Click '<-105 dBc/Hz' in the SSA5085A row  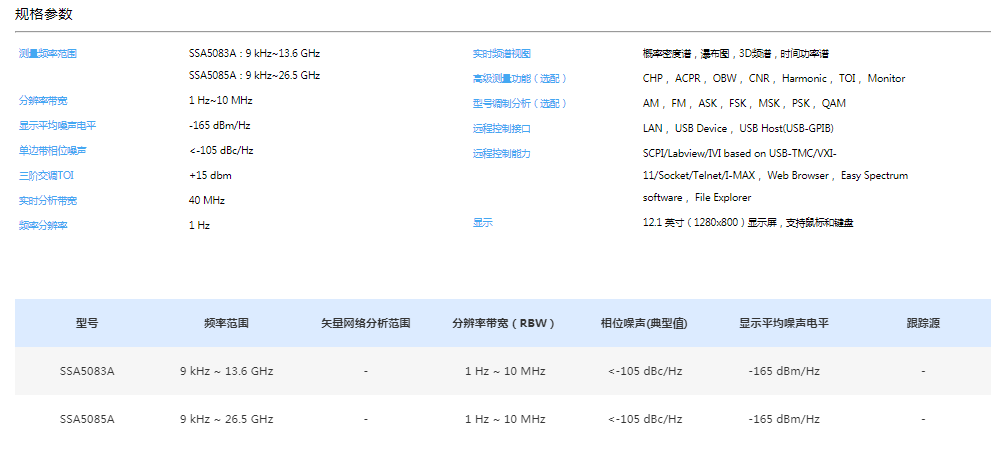click(645, 419)
